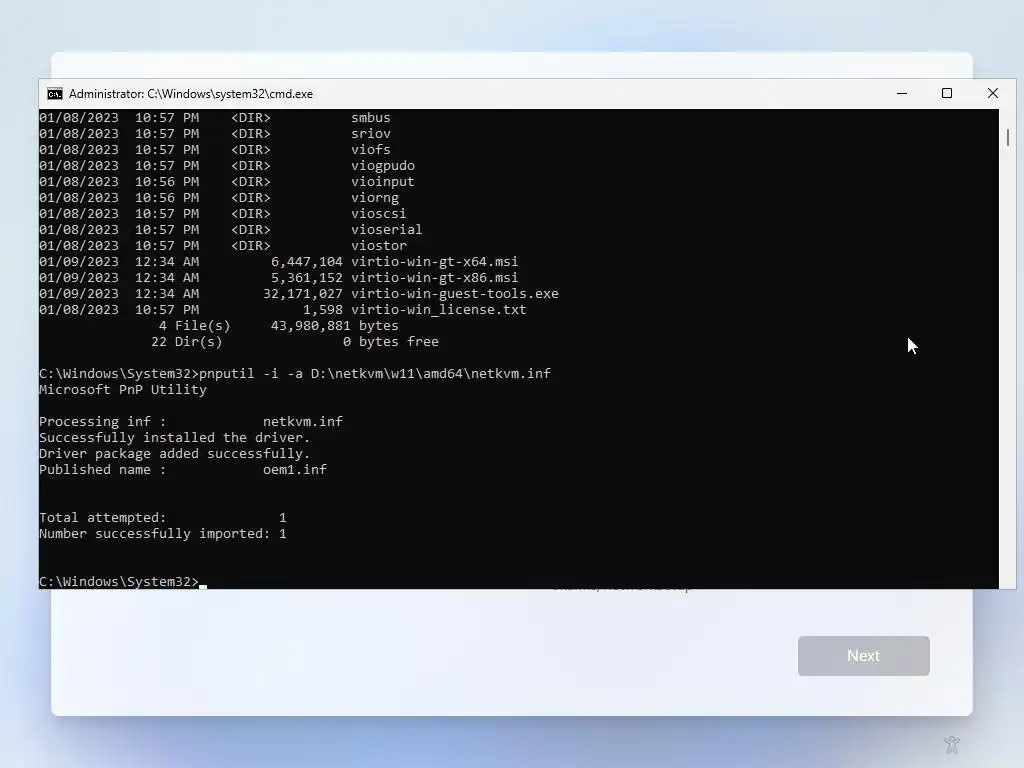Click the 'virtio-win-gt-x64.msi' file name
This screenshot has height=768, width=1024.
(x=434, y=261)
